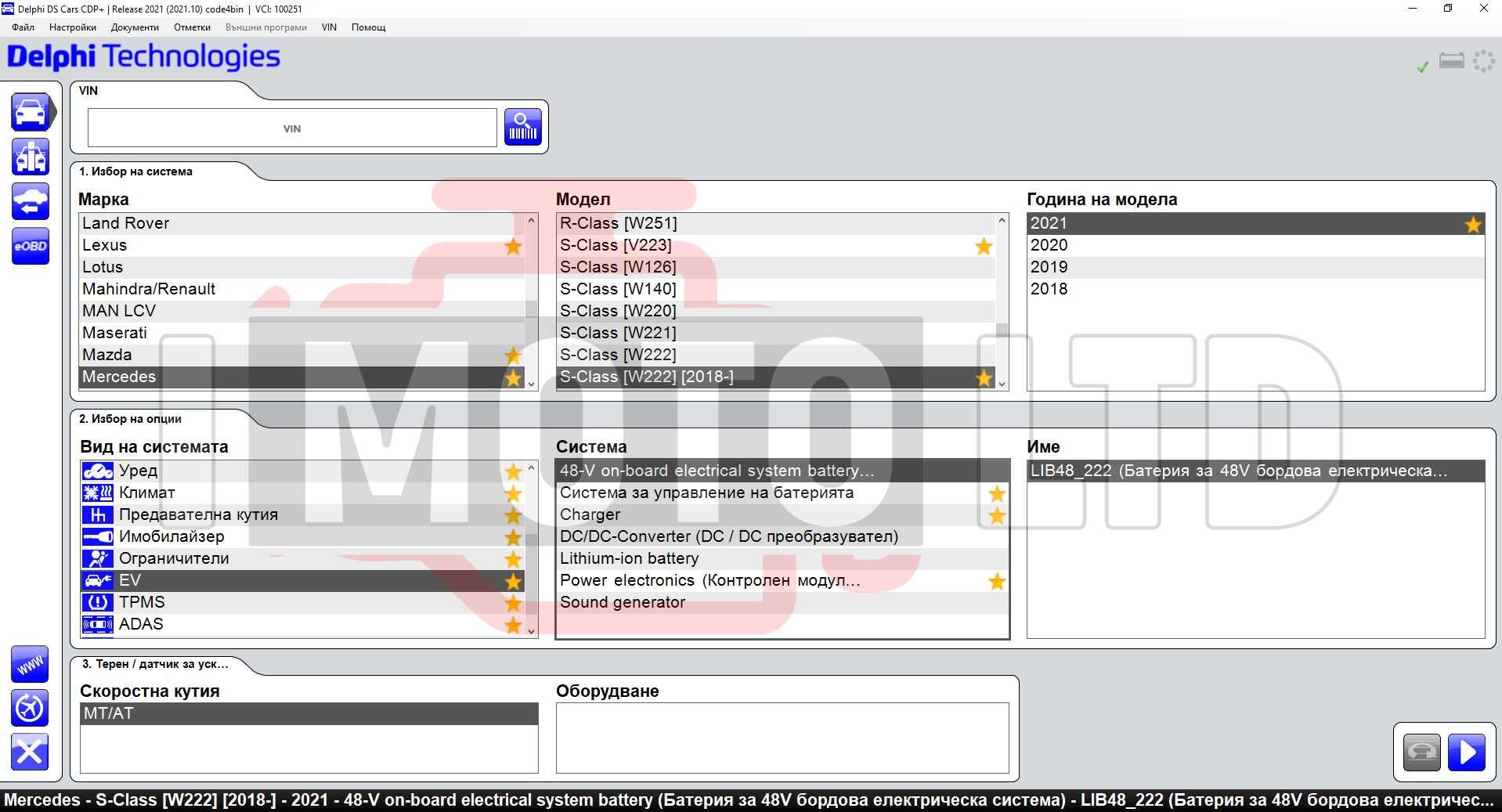The width and height of the screenshot is (1502, 812).
Task: Click the battery voltage indicator icon
Action: click(x=1451, y=61)
